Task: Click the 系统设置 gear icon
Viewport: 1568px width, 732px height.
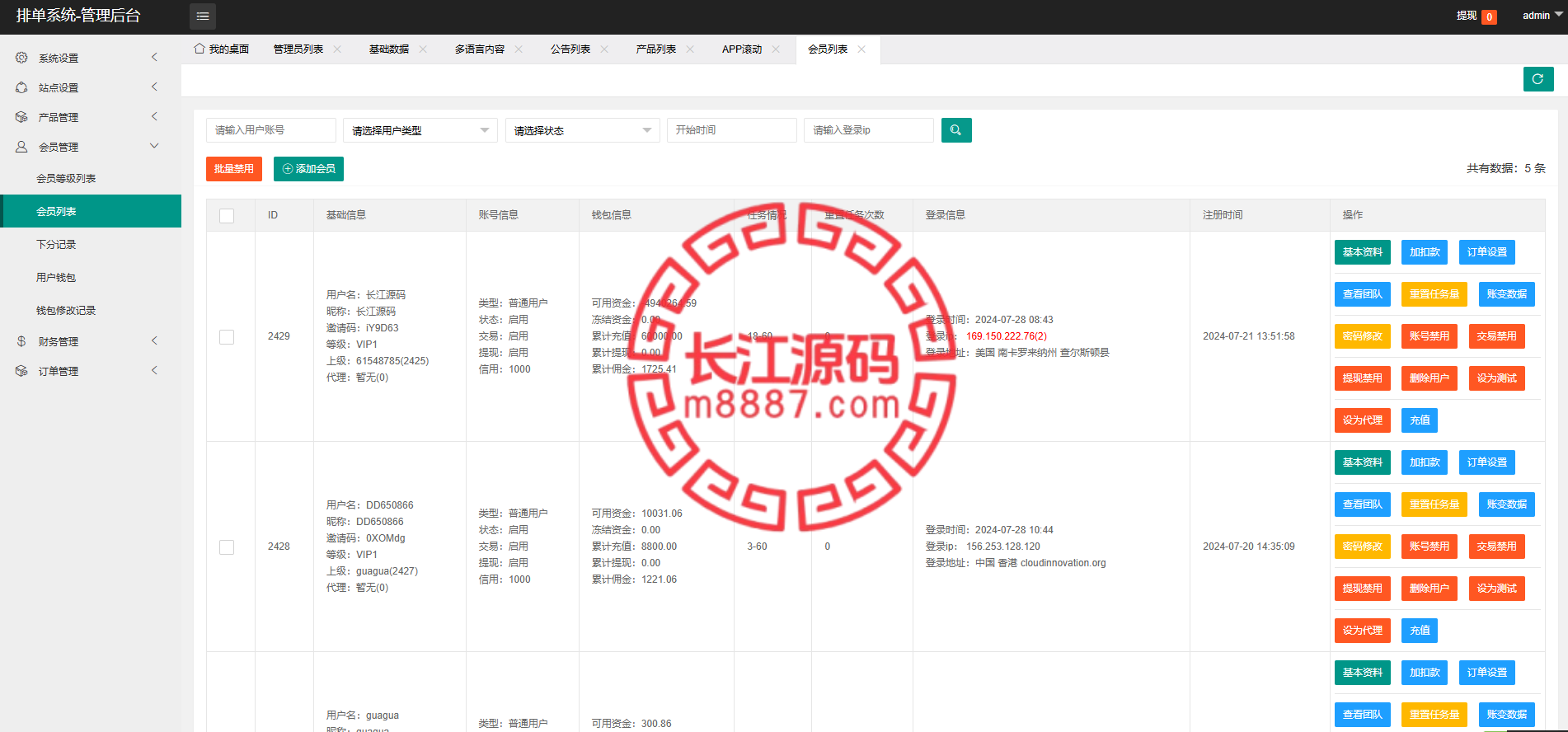Action: (21, 58)
